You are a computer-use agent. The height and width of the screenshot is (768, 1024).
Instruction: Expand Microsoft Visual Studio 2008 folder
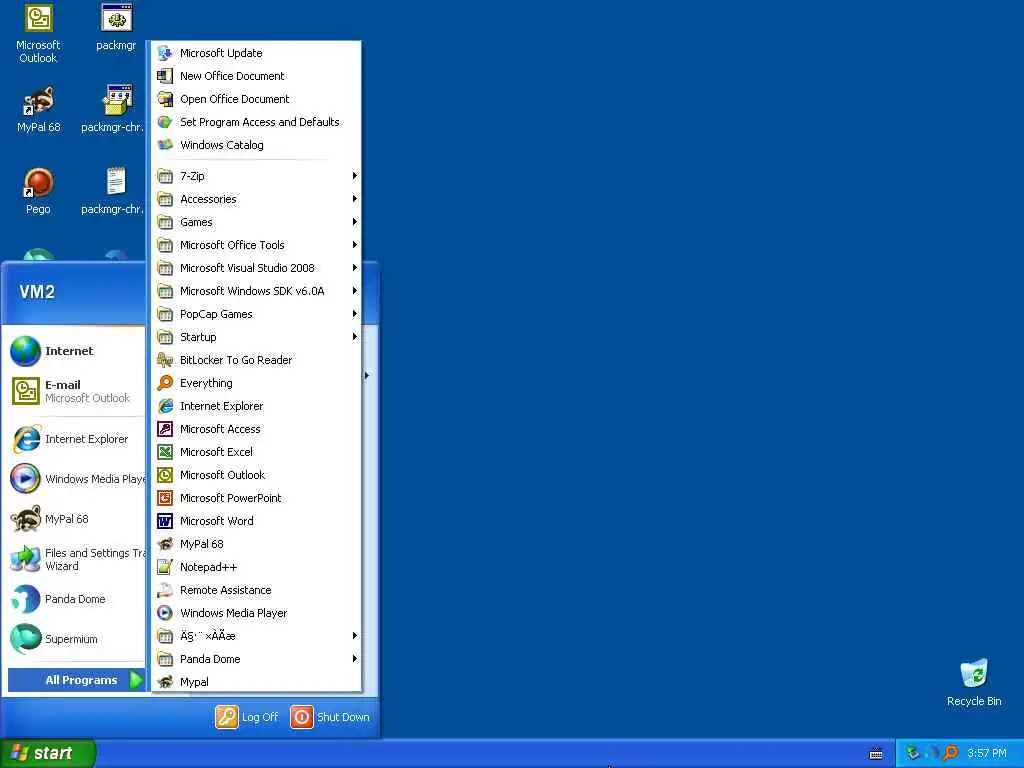tap(257, 268)
